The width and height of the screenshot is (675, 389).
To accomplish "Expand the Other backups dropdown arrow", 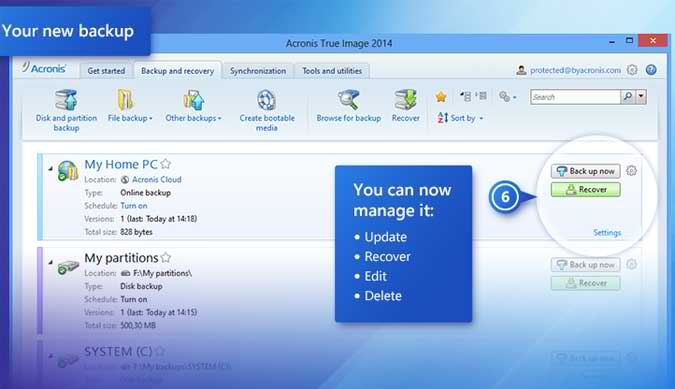I will click(220, 118).
